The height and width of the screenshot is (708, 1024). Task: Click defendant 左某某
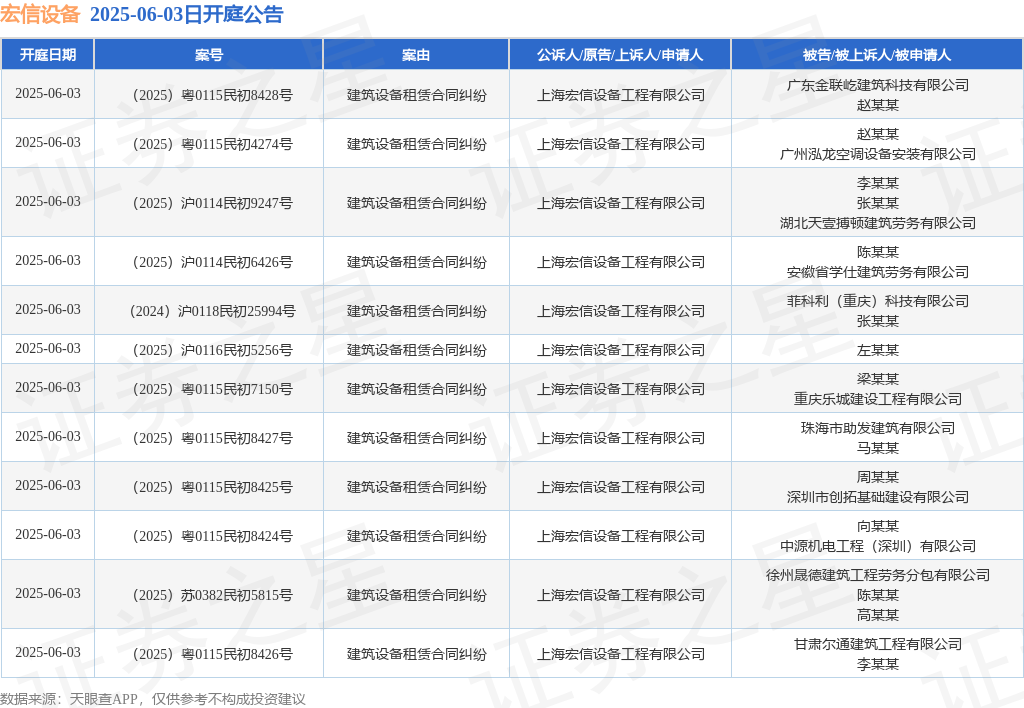877,350
